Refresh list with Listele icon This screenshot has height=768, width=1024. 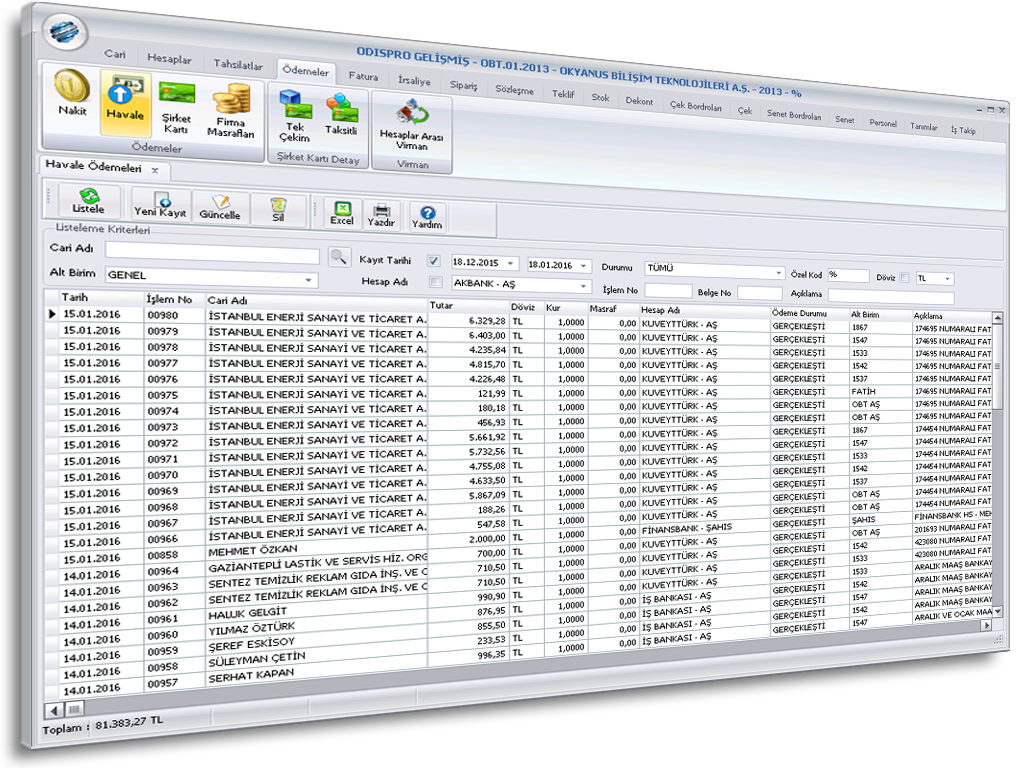click(x=89, y=200)
